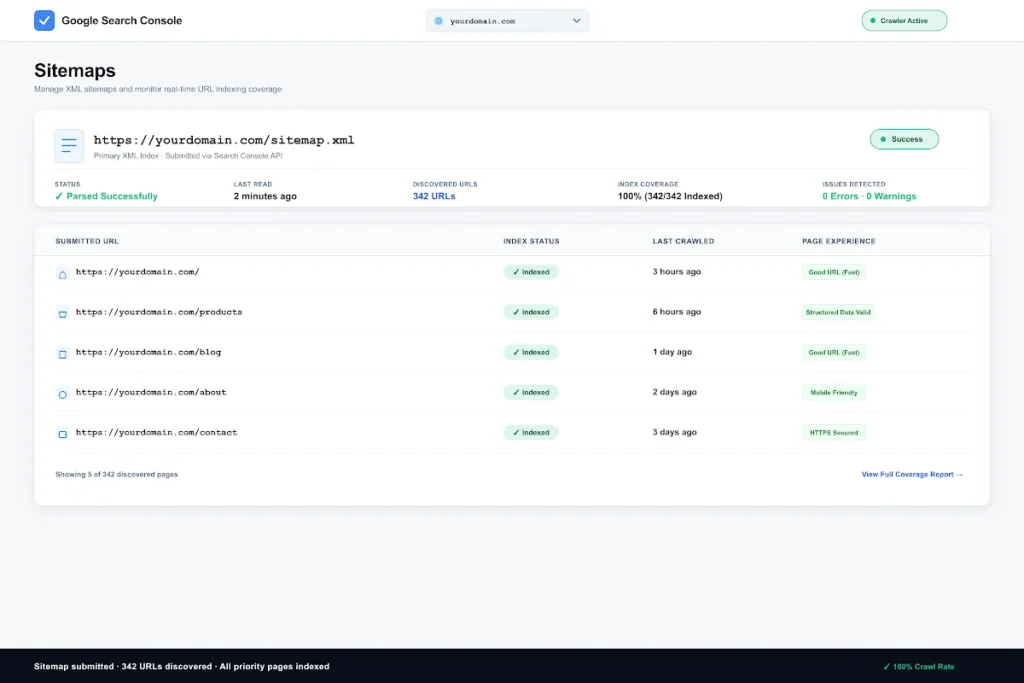This screenshot has height=683, width=1024.
Task: Open the https://yourdomain.com/blog row
Action: click(x=511, y=352)
